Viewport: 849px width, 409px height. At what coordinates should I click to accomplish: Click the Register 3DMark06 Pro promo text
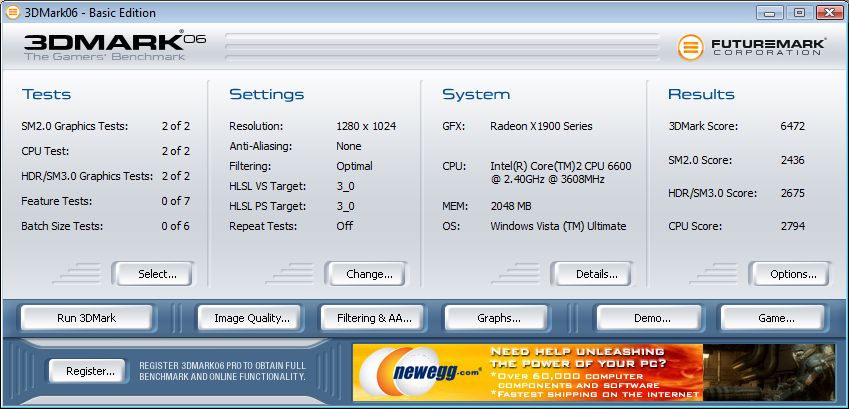[x=222, y=371]
